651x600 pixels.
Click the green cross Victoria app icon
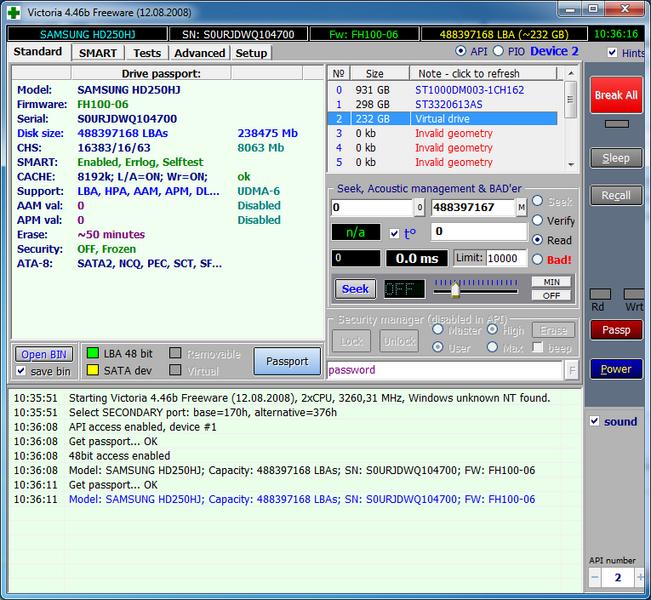[x=14, y=13]
